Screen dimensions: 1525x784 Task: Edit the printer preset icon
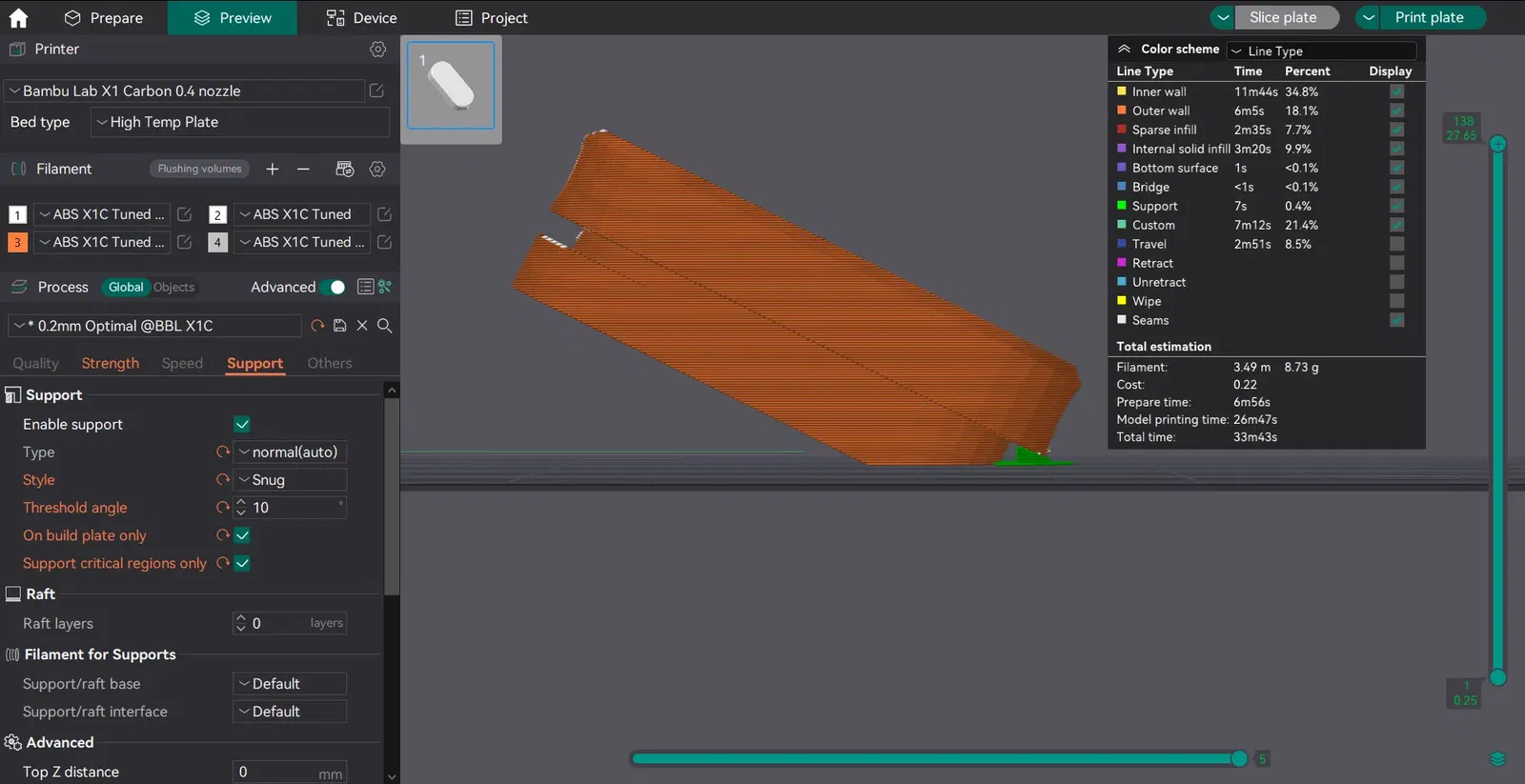[x=376, y=90]
